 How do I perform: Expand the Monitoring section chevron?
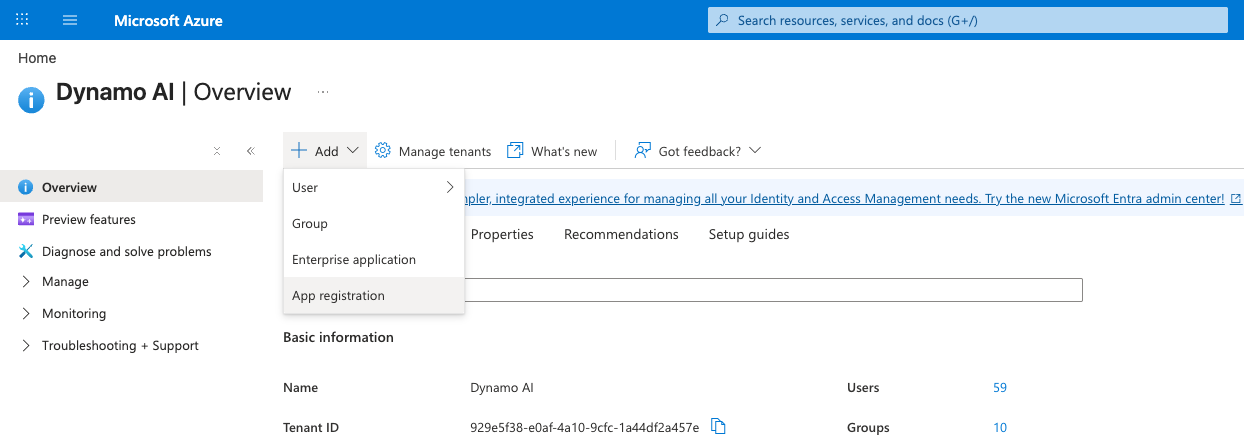(26, 314)
